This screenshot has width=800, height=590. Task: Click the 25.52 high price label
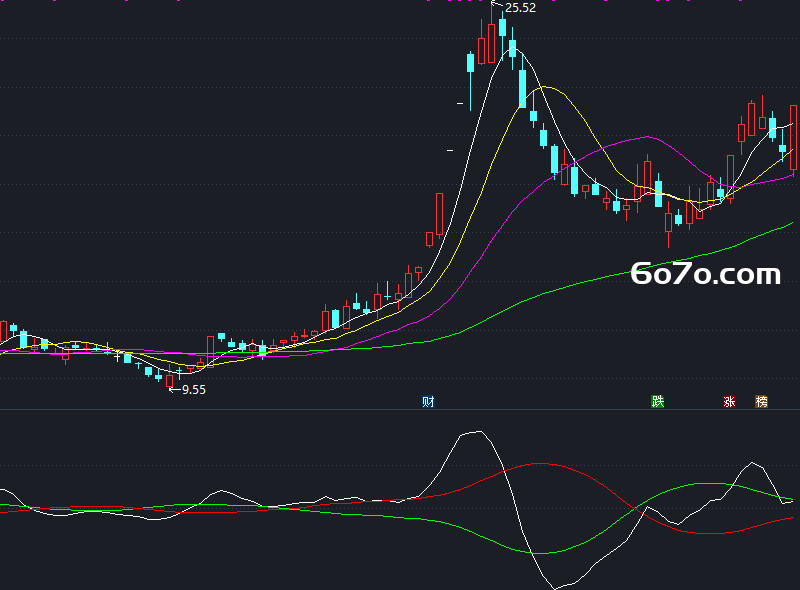pos(520,8)
